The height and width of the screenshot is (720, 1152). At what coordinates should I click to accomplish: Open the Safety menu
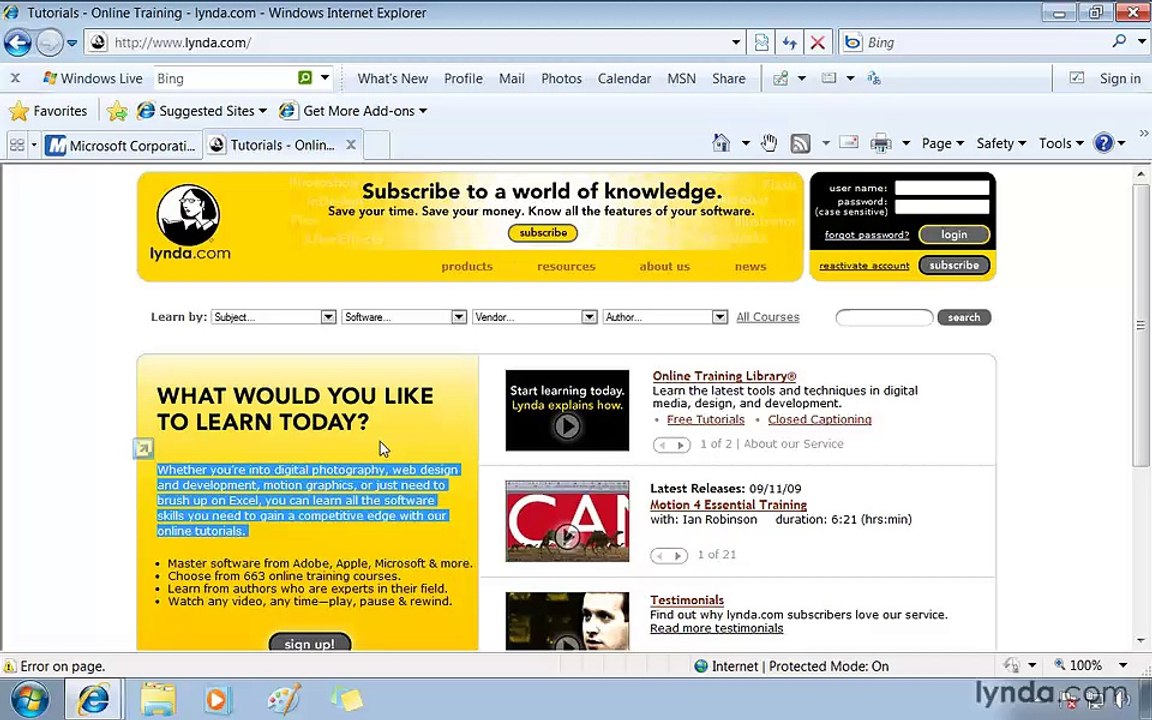1001,143
